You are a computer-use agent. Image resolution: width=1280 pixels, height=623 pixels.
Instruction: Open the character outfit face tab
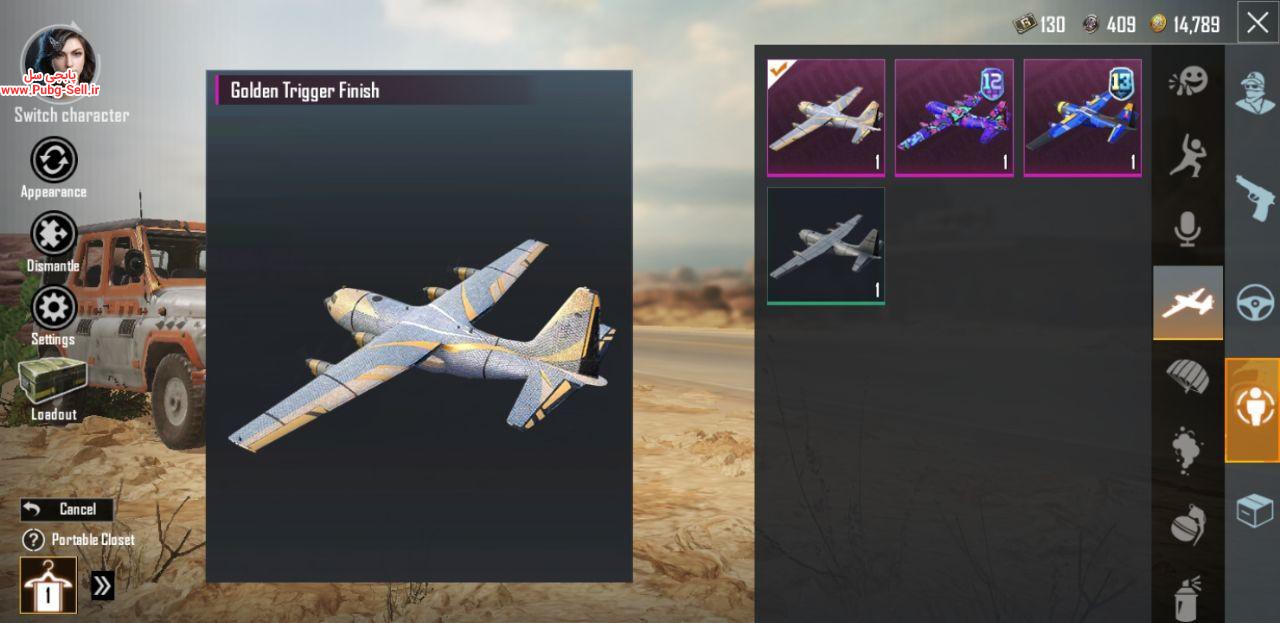click(1254, 92)
